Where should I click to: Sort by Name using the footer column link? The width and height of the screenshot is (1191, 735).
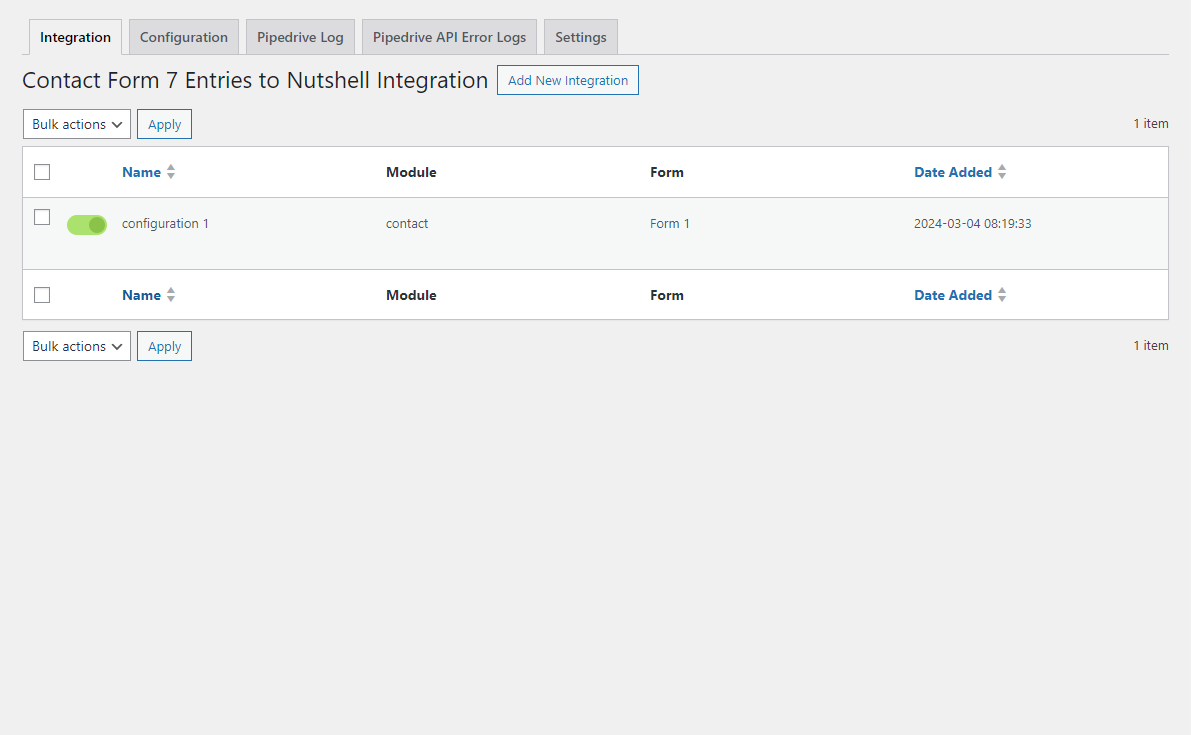pos(149,295)
